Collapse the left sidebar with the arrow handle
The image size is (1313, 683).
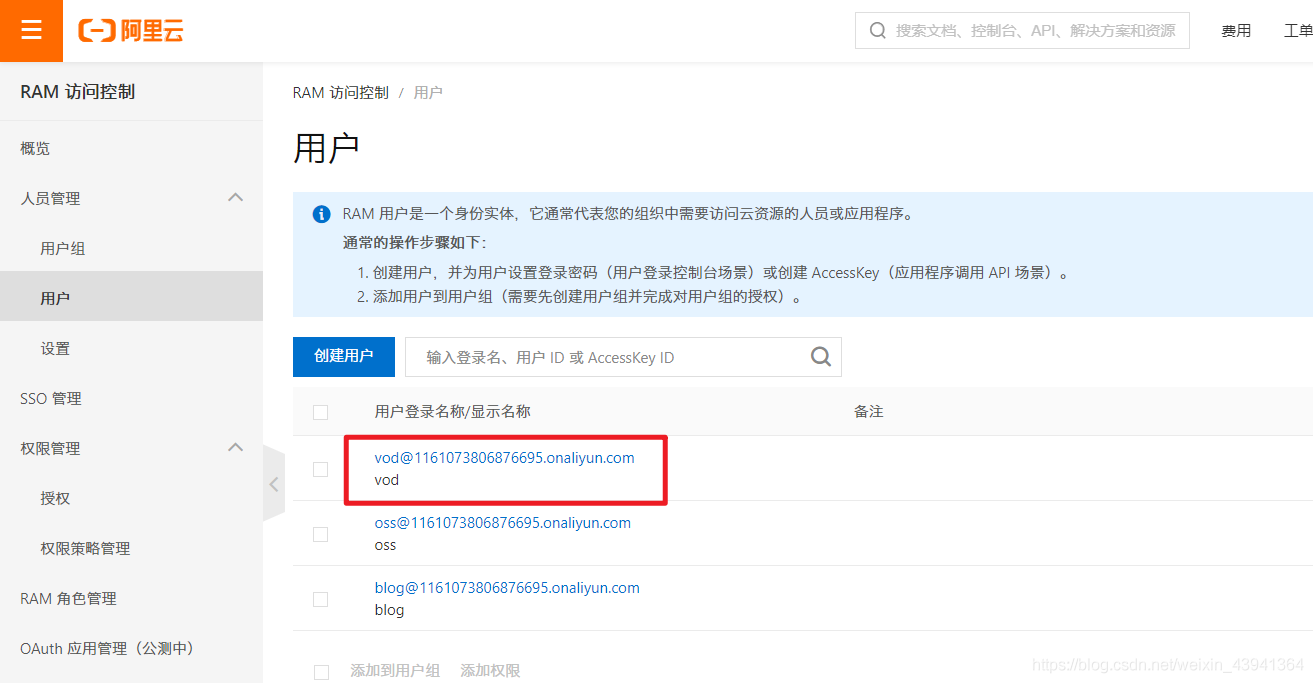[273, 483]
